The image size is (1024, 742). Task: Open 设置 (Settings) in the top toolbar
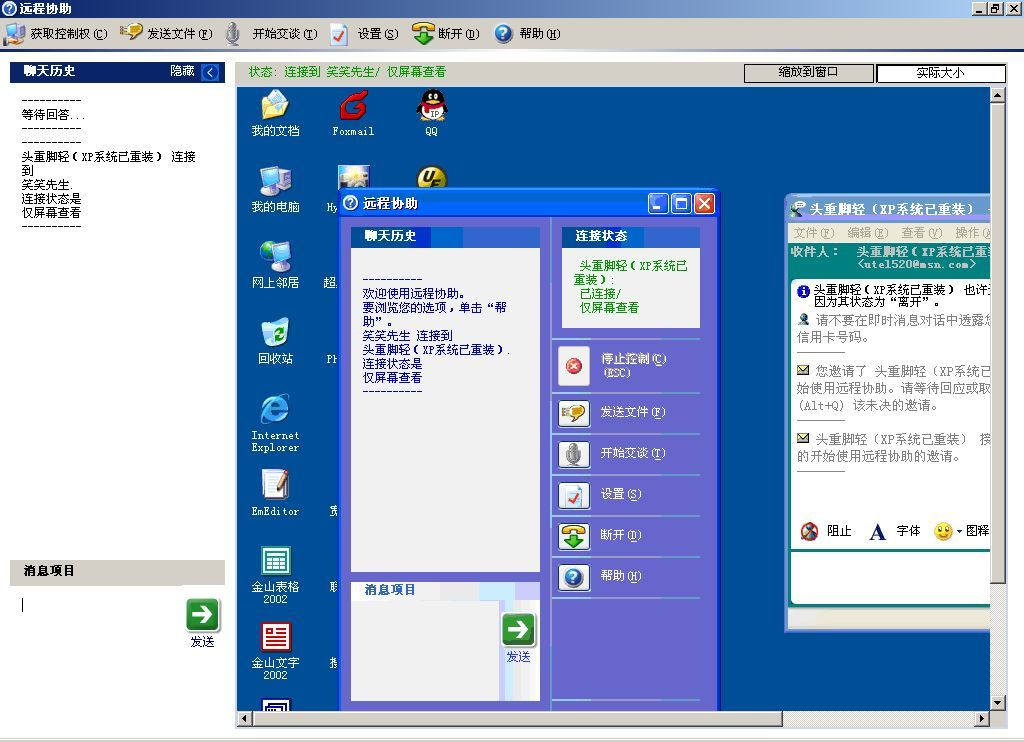click(x=364, y=34)
